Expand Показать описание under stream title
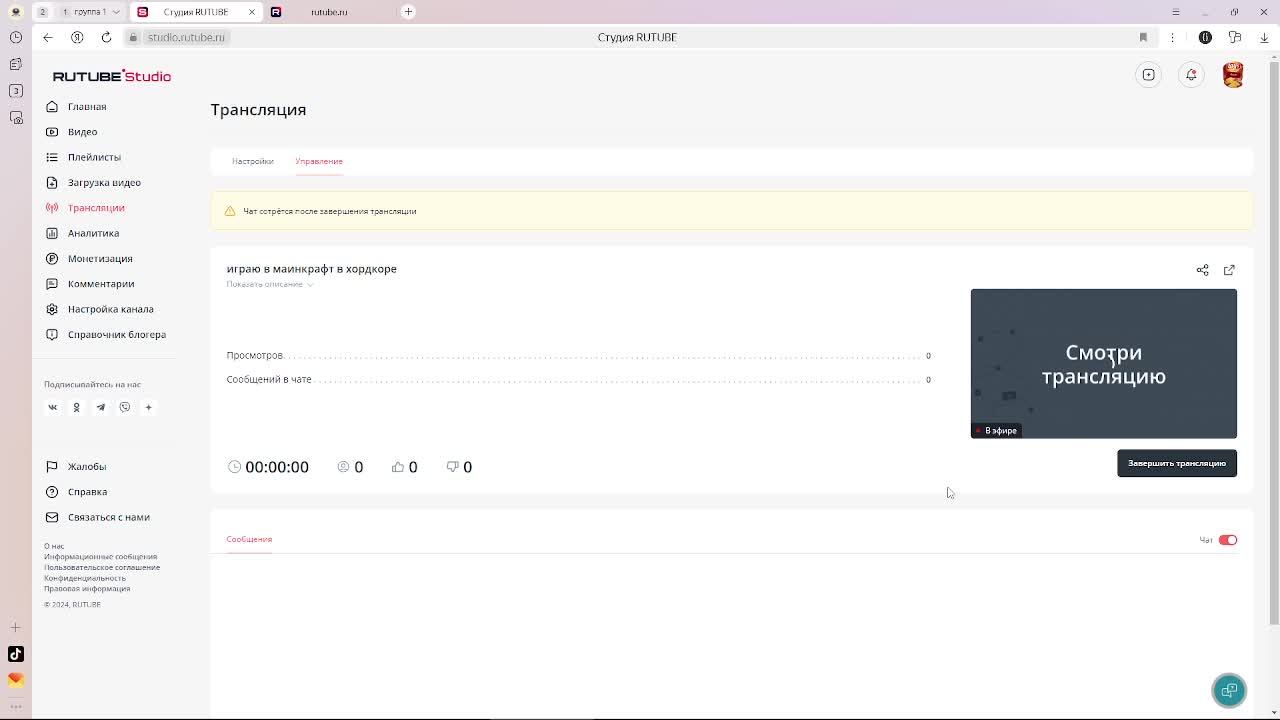The height and width of the screenshot is (720, 1280). point(269,284)
